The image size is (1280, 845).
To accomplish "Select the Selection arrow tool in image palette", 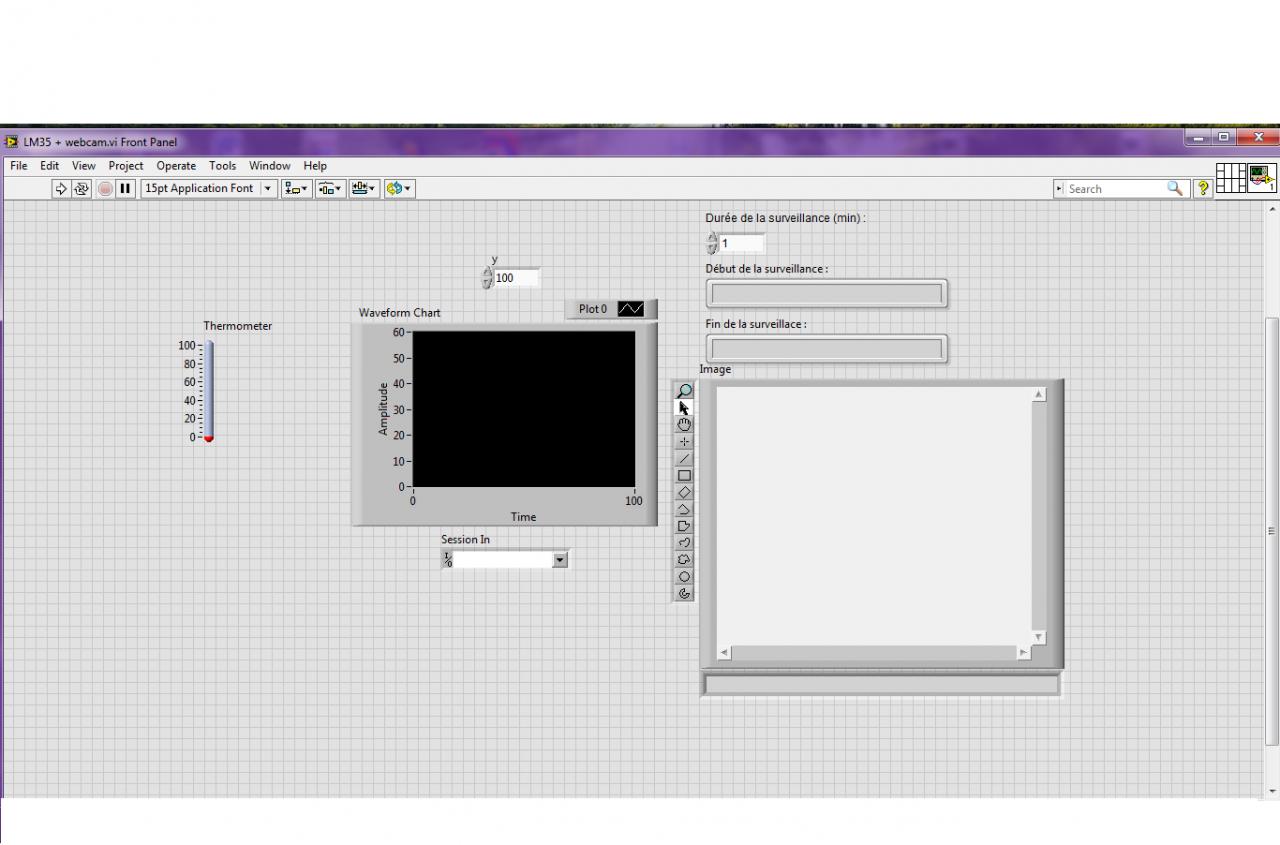I will (x=684, y=408).
